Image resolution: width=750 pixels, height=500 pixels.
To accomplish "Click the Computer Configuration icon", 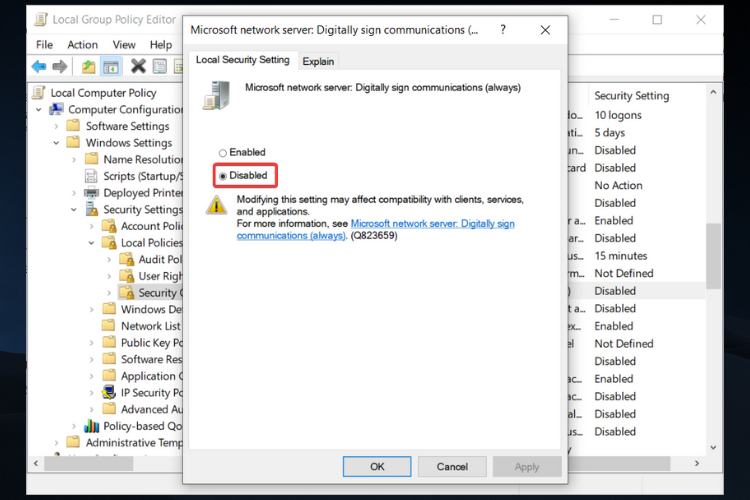I will click(56, 109).
